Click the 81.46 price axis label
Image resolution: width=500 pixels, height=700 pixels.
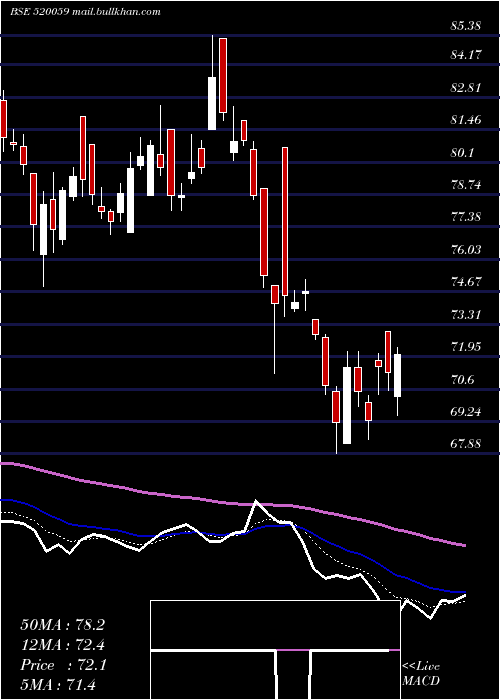[x=466, y=120]
